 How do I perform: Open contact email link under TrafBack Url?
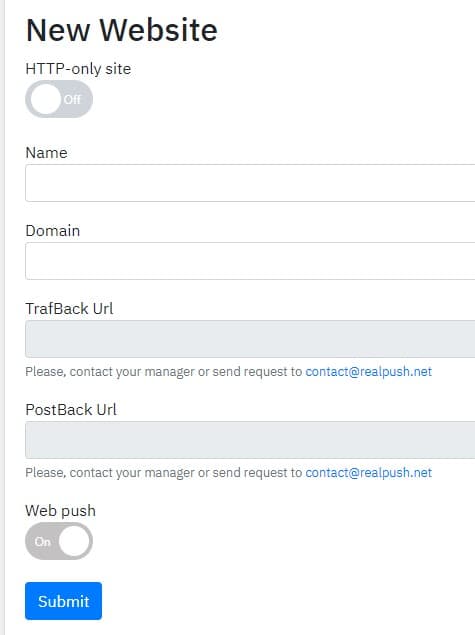(368, 372)
